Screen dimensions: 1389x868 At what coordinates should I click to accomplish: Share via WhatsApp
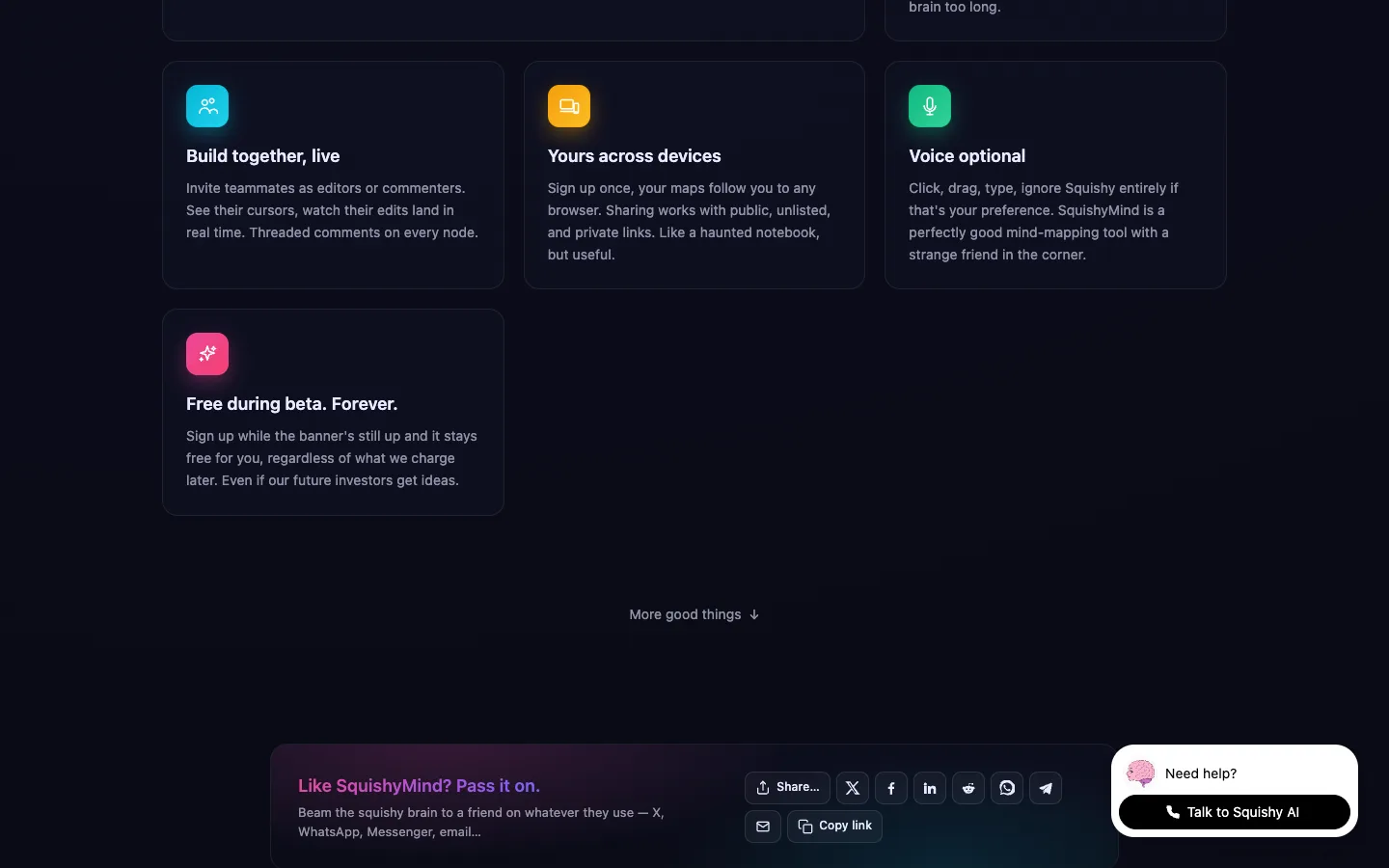pos(1007,788)
